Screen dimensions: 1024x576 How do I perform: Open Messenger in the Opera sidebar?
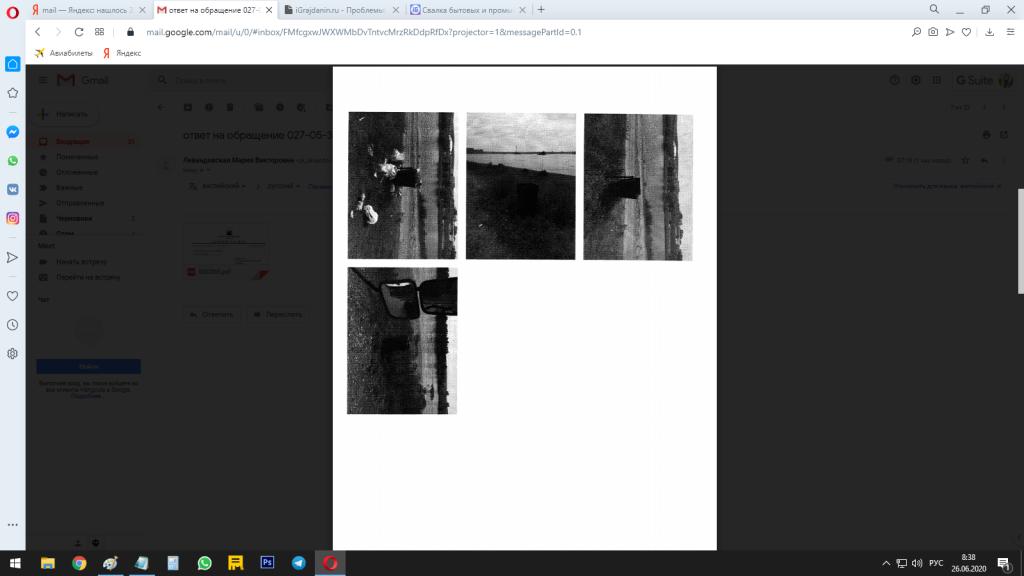(x=13, y=132)
